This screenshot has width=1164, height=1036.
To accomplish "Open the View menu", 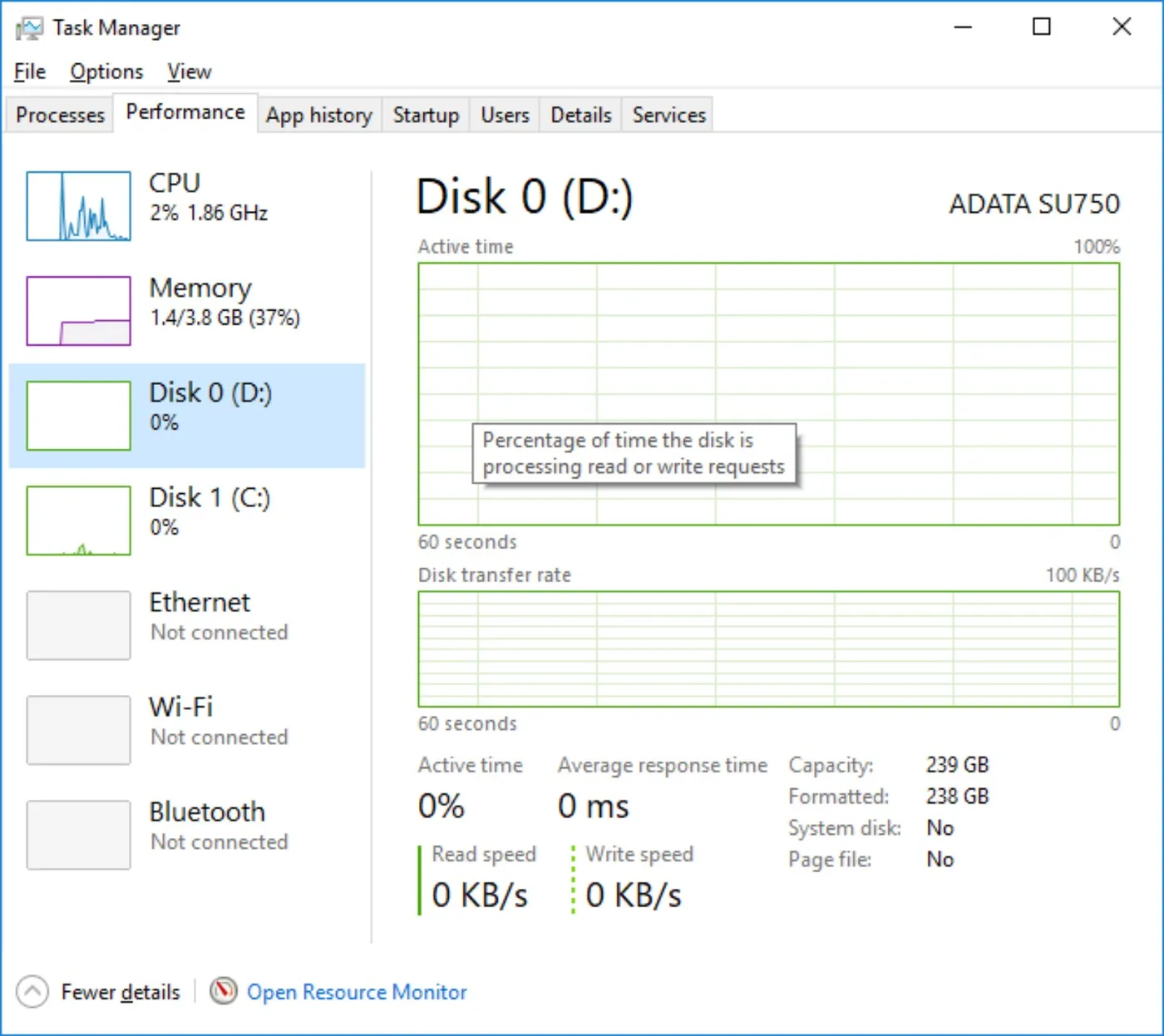I will 190,72.
